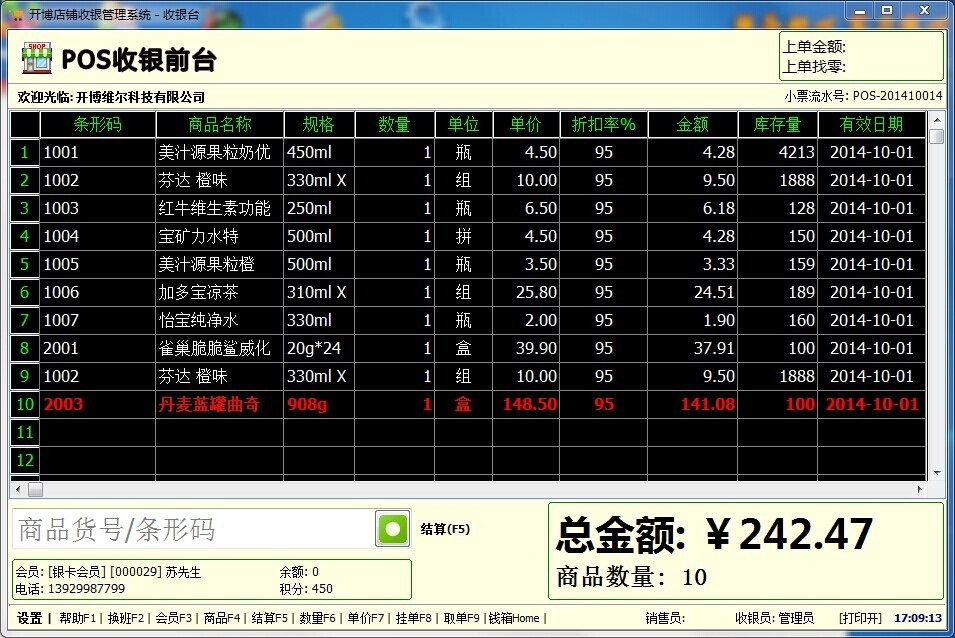Open the cash drawer via 钱箱Home
This screenshot has height=638, width=955.
(514, 618)
